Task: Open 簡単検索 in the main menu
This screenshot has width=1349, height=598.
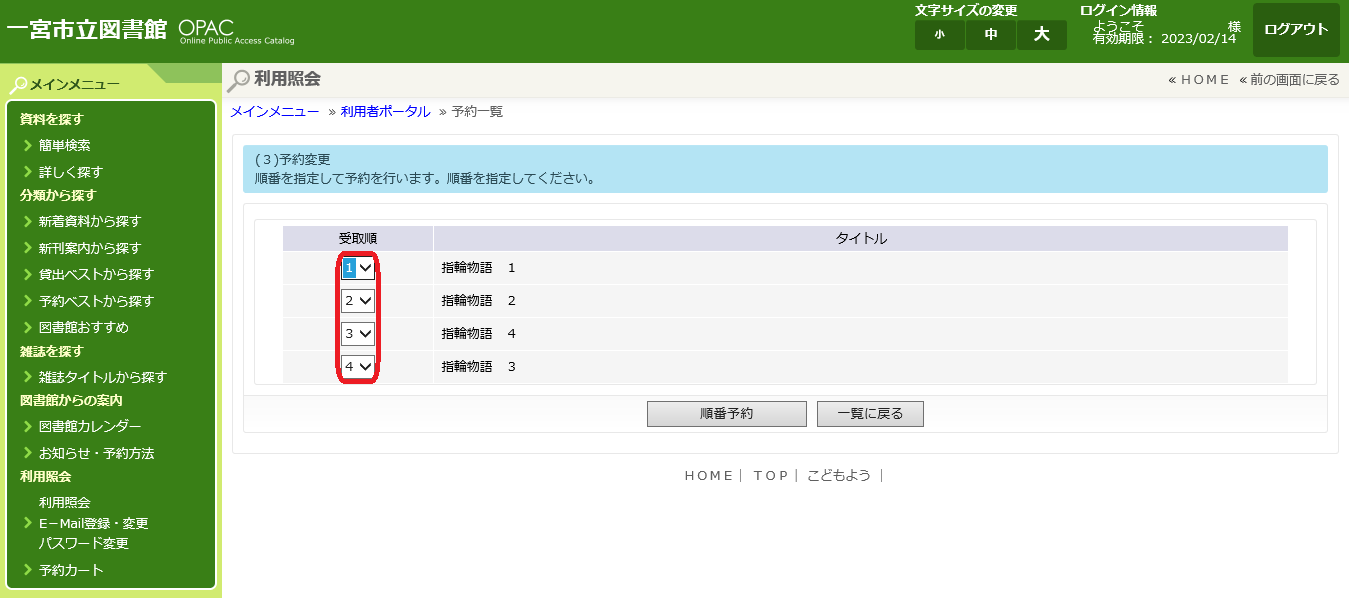Action: pos(65,145)
